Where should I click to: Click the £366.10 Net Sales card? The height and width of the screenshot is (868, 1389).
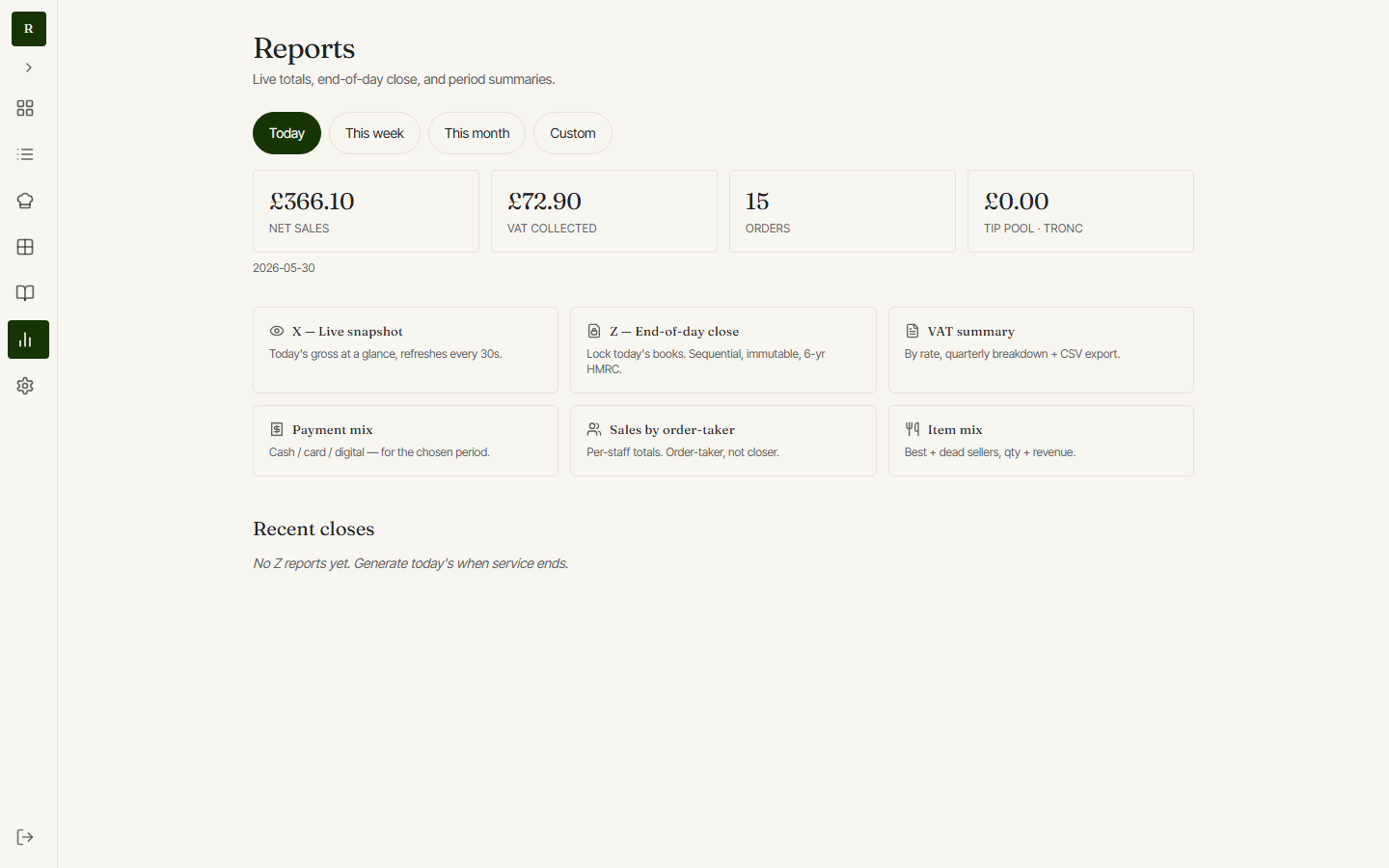tap(366, 211)
